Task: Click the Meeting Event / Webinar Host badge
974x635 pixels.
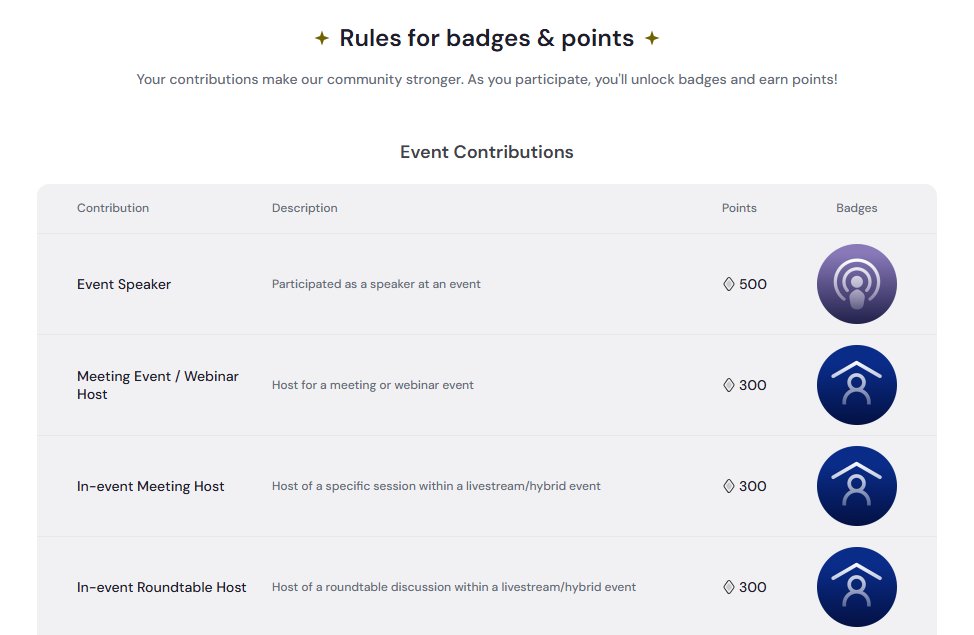Action: (857, 385)
